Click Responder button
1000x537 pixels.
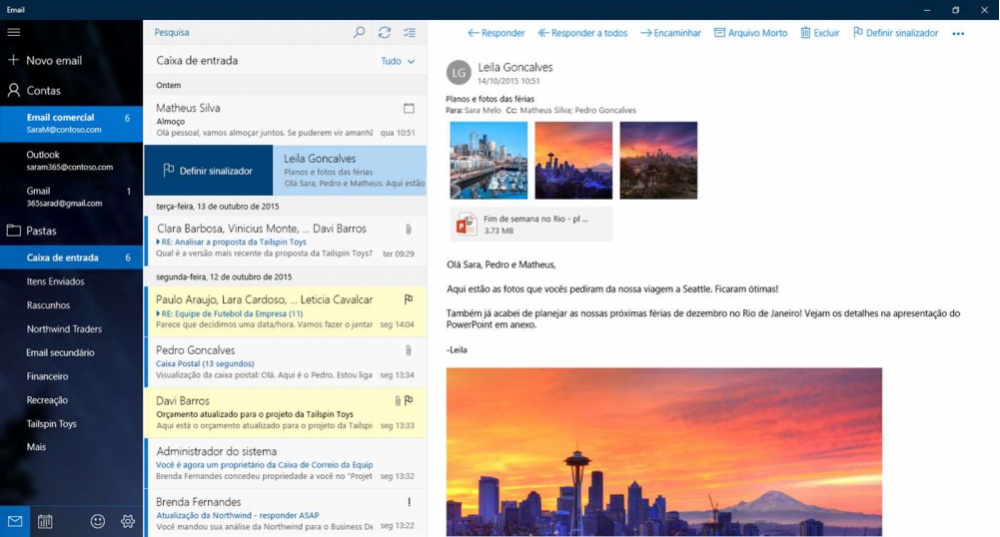pos(496,33)
